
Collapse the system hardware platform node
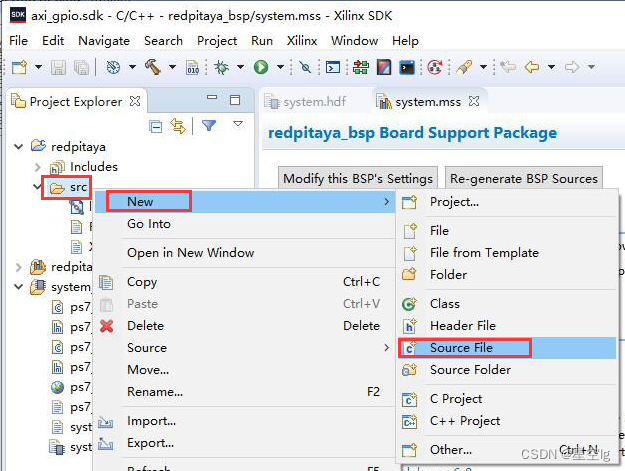18,287
